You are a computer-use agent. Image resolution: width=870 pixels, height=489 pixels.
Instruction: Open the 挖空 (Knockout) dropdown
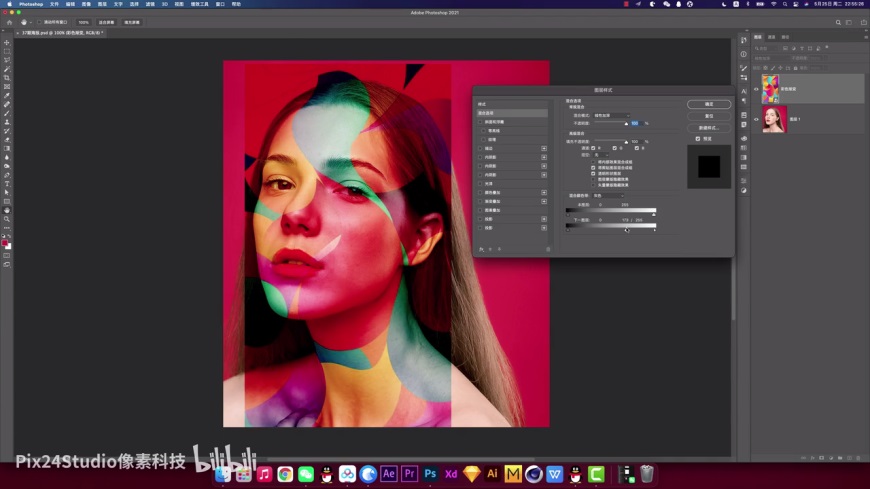603,155
